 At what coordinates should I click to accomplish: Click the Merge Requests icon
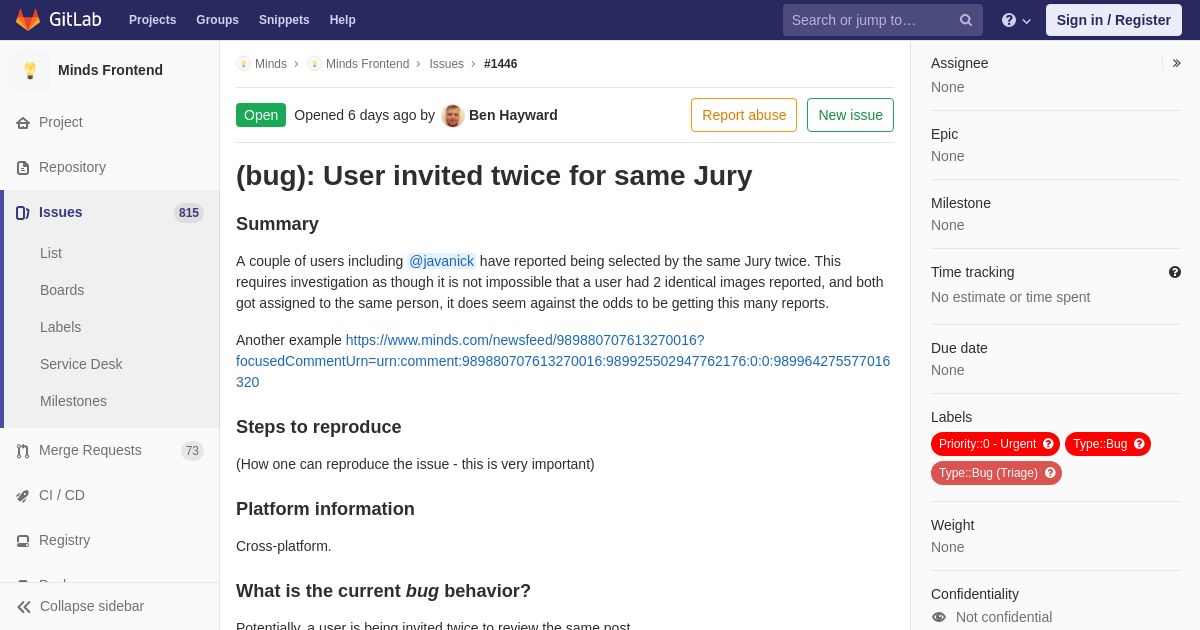pos(23,451)
